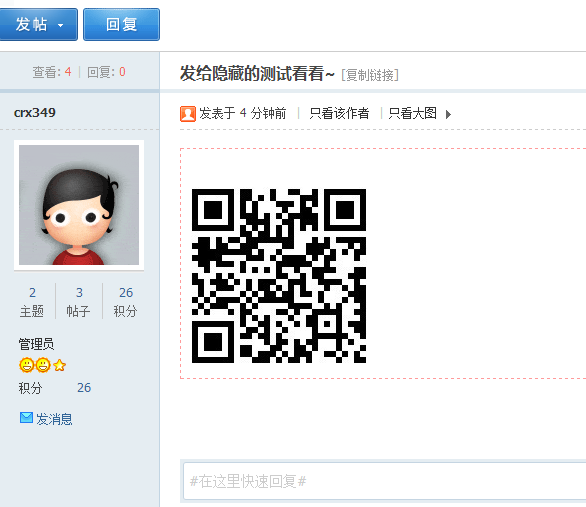Screen dimensions: 586x507
Task: Click the 复制链接 link
Action: 370,75
